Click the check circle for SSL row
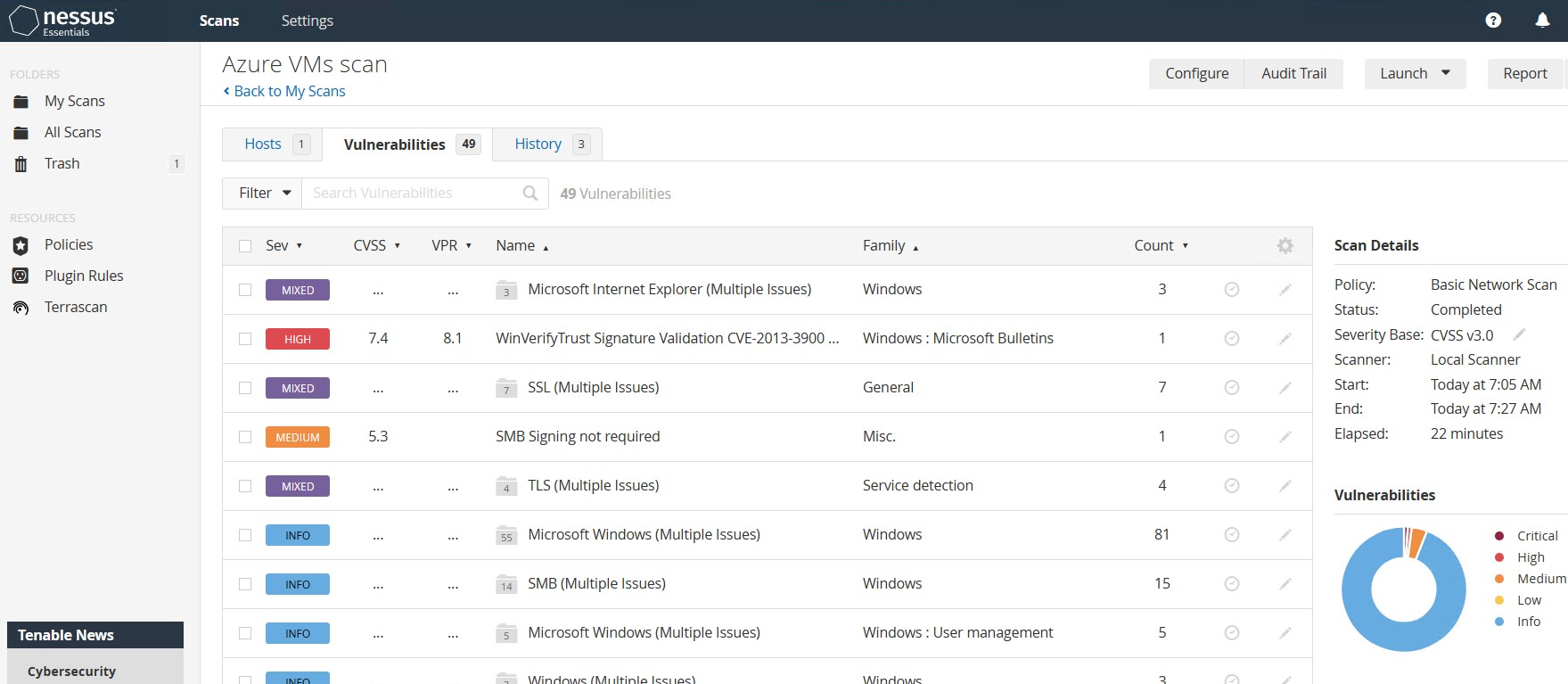Screen dimensions: 1568x684 pyautogui.click(x=1232, y=388)
